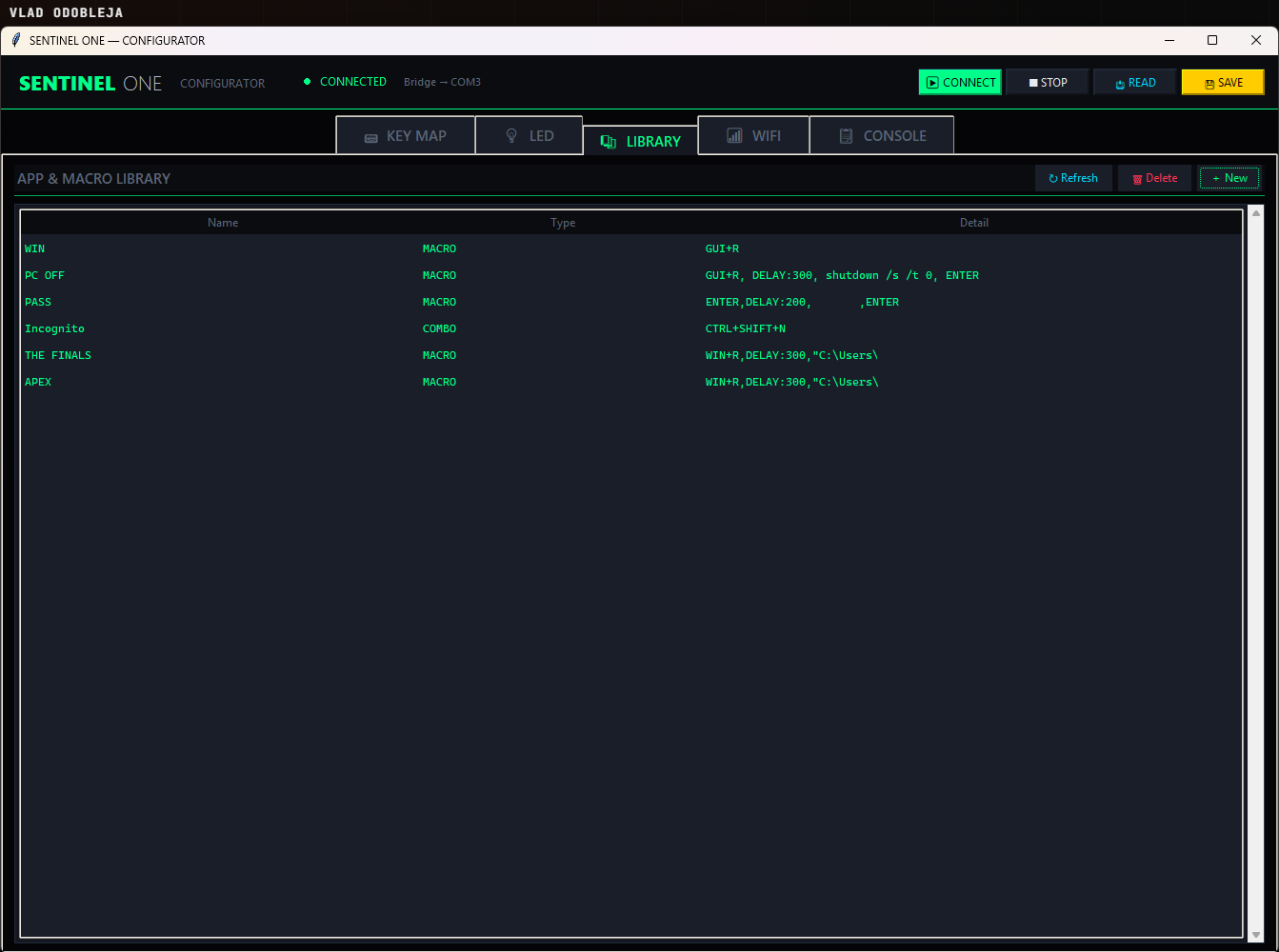Click the CTRL+SHIFT+N detail cell
Screen dimensions: 1279x952
[x=746, y=328]
